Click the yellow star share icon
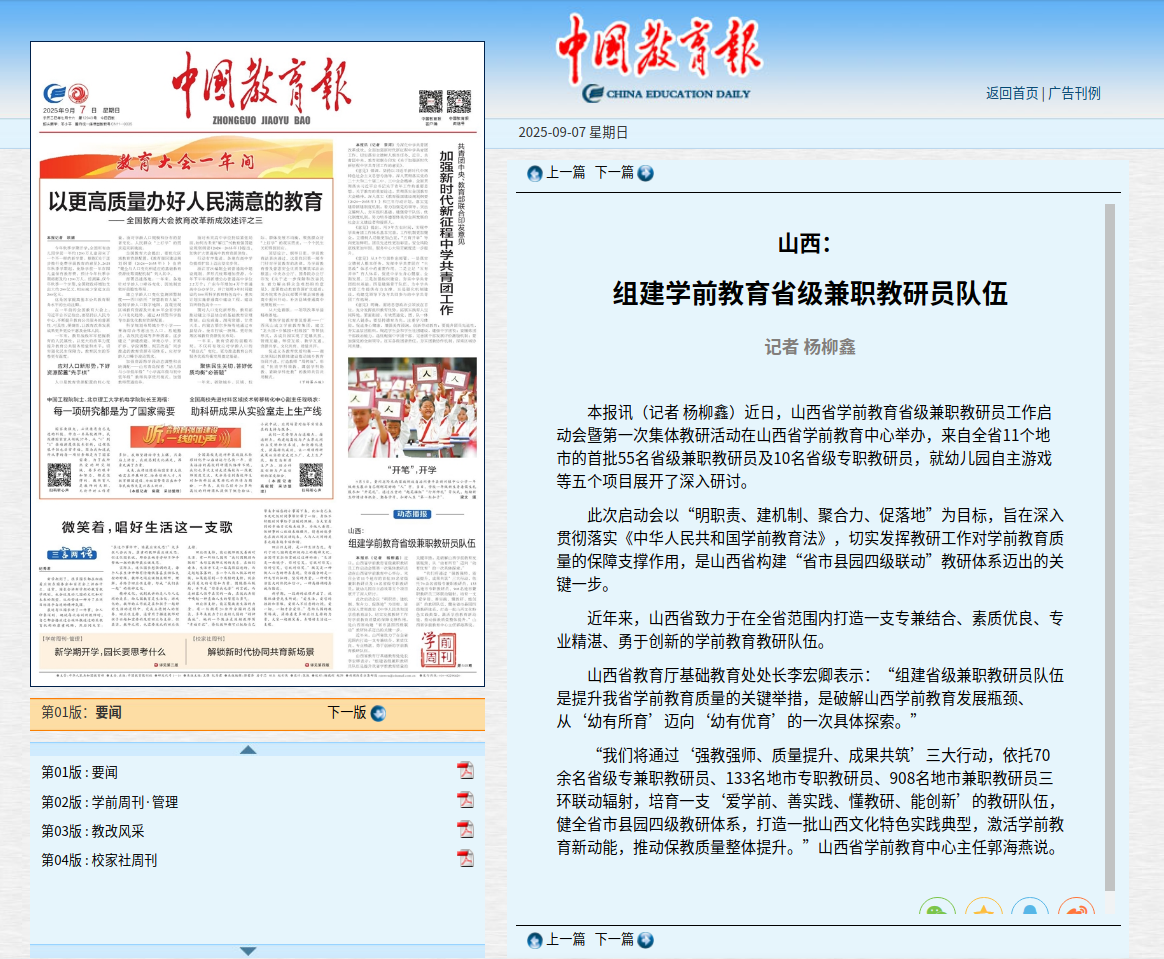Screen dimensions: 1164x959 pos(983,911)
